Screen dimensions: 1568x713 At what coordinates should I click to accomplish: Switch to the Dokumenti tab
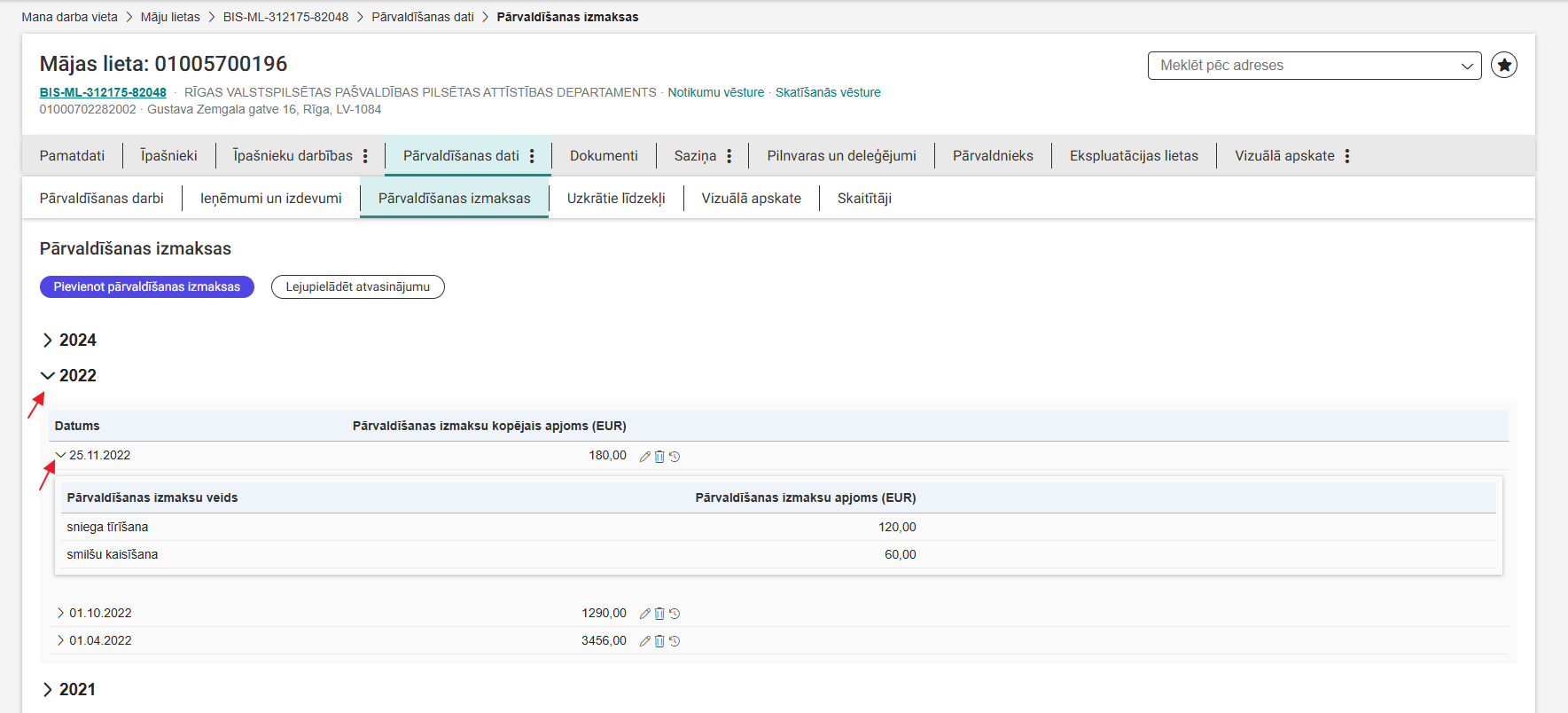[604, 156]
